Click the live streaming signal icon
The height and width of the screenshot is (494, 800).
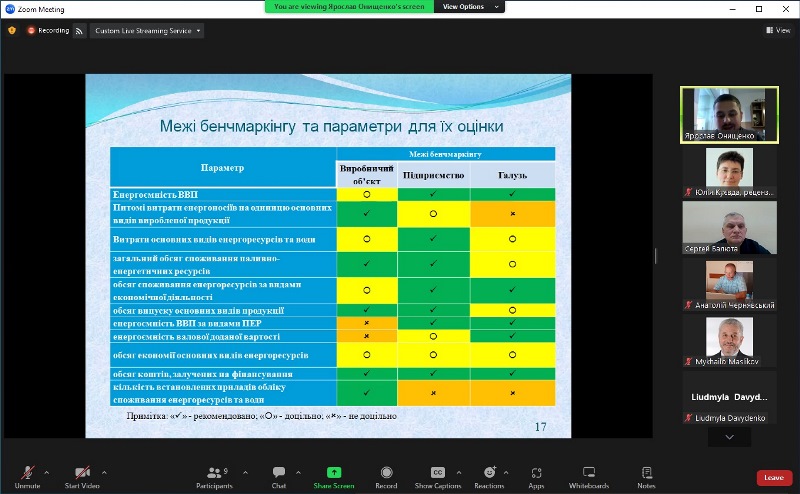[x=80, y=31]
